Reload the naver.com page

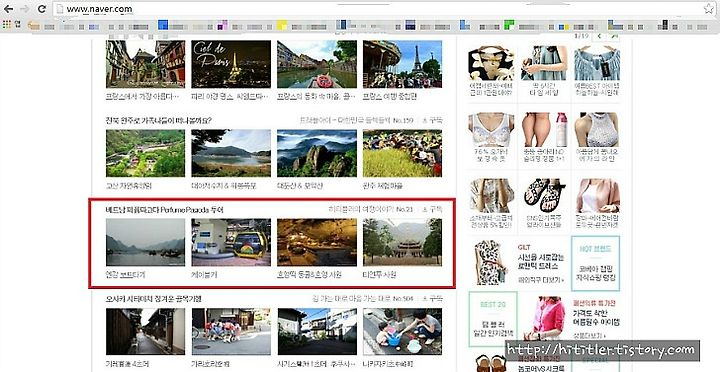41,9
